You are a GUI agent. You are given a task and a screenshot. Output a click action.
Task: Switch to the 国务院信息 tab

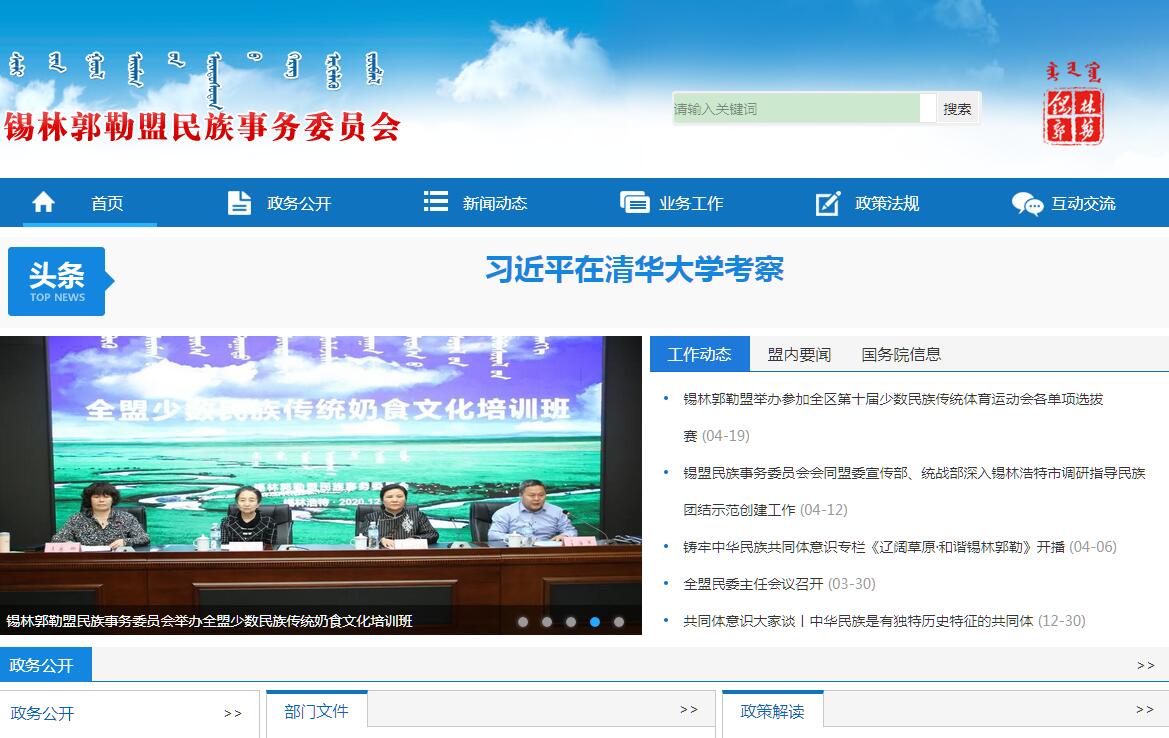[x=901, y=354]
